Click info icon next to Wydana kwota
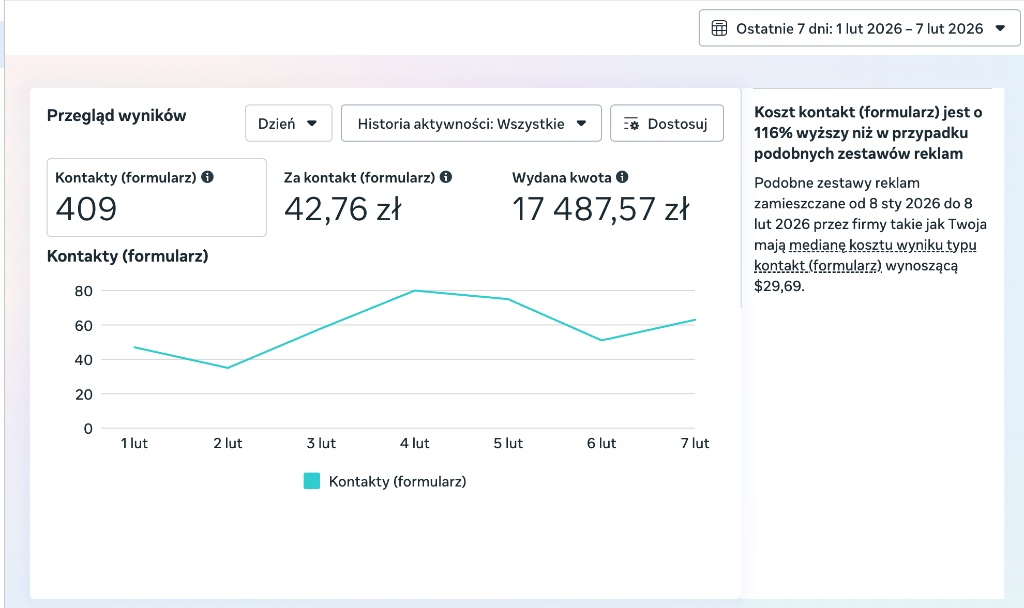 622,177
